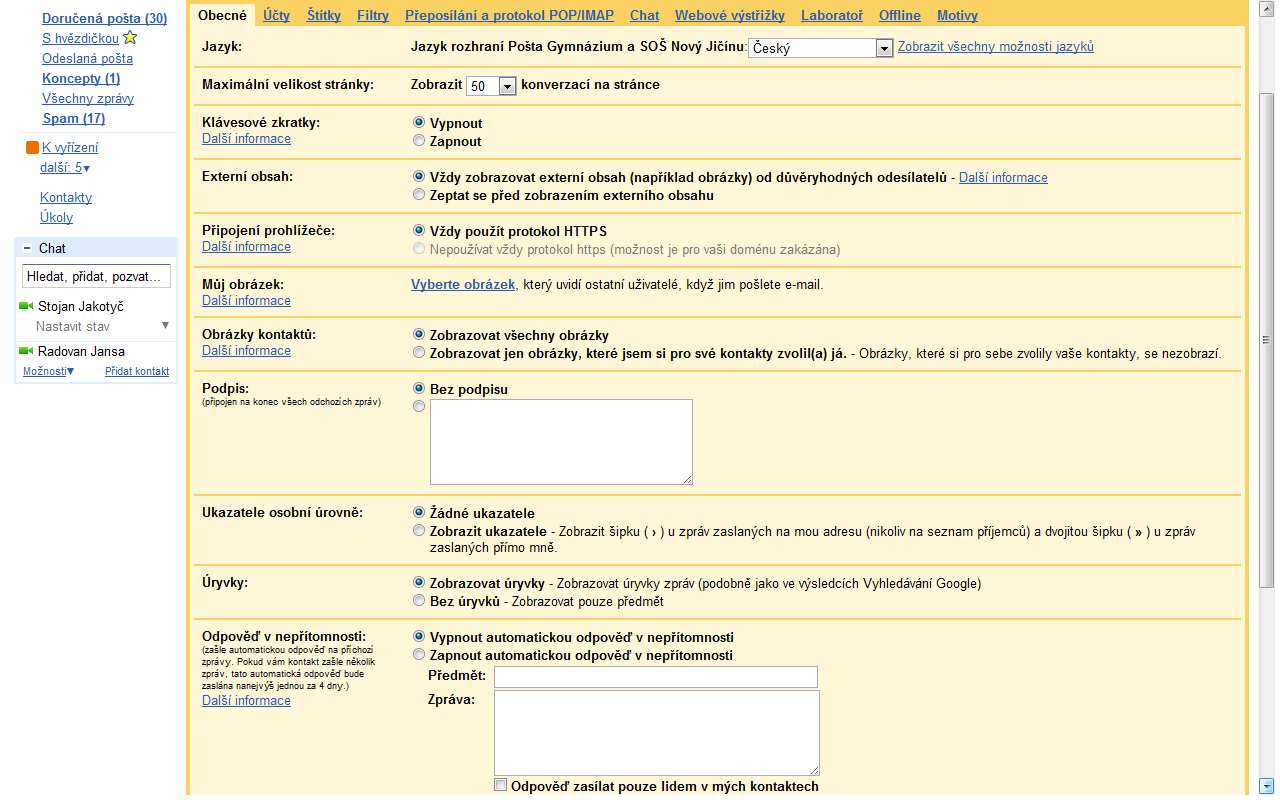The image size is (1280, 800).
Task: Open Odeslaná pošta folder
Action: (x=87, y=58)
